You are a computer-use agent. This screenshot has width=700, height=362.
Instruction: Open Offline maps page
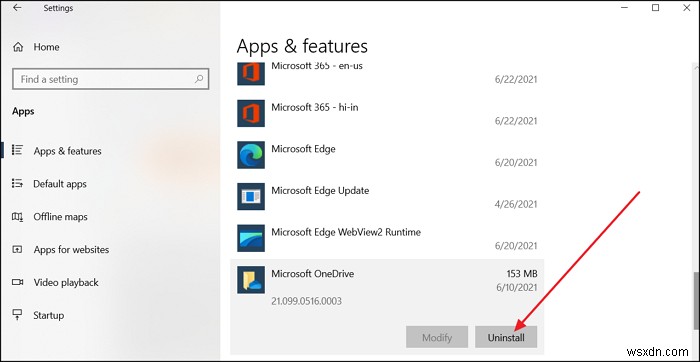point(60,217)
